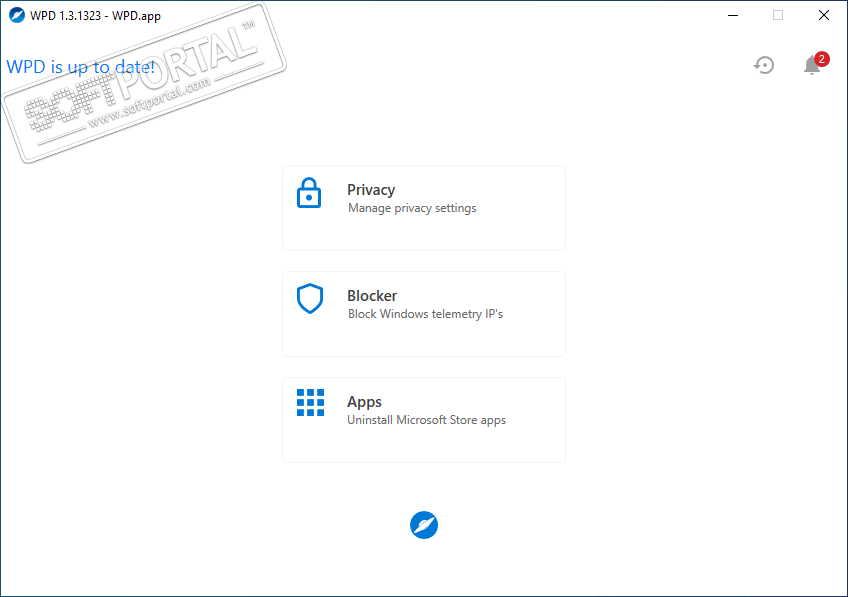Open the Privacy settings card
The height and width of the screenshot is (597, 848).
(x=424, y=208)
